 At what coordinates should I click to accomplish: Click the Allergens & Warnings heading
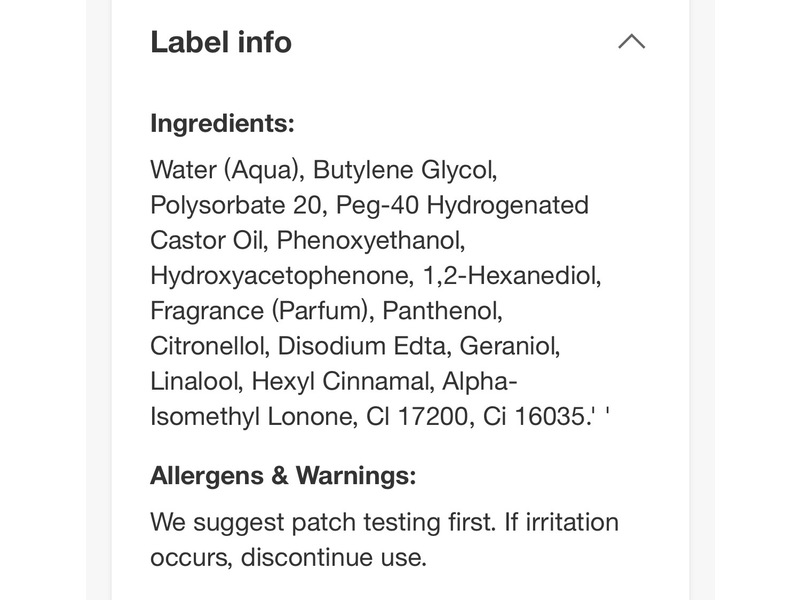pyautogui.click(x=283, y=475)
